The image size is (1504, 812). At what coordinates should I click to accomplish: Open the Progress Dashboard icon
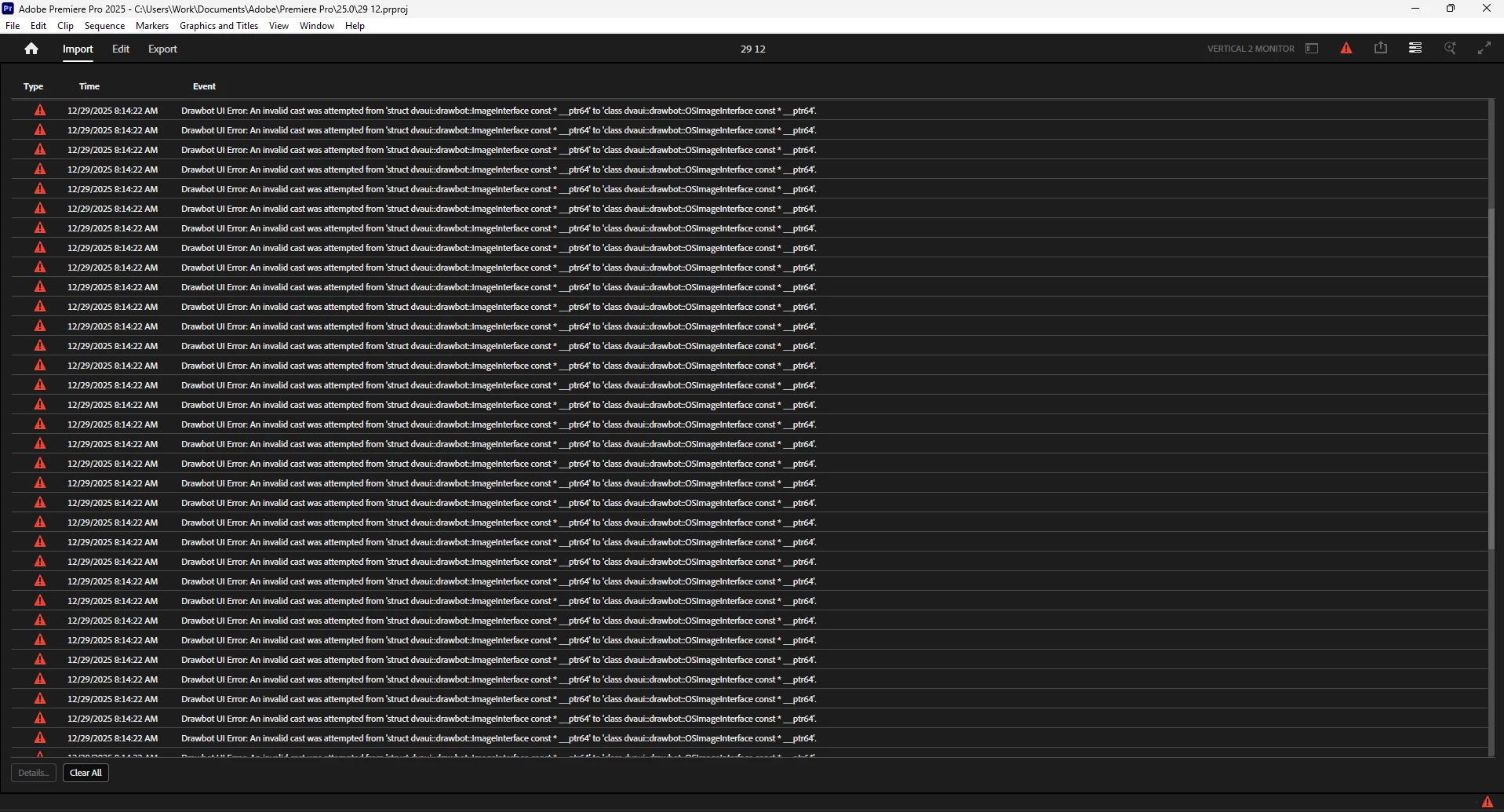[1415, 49]
